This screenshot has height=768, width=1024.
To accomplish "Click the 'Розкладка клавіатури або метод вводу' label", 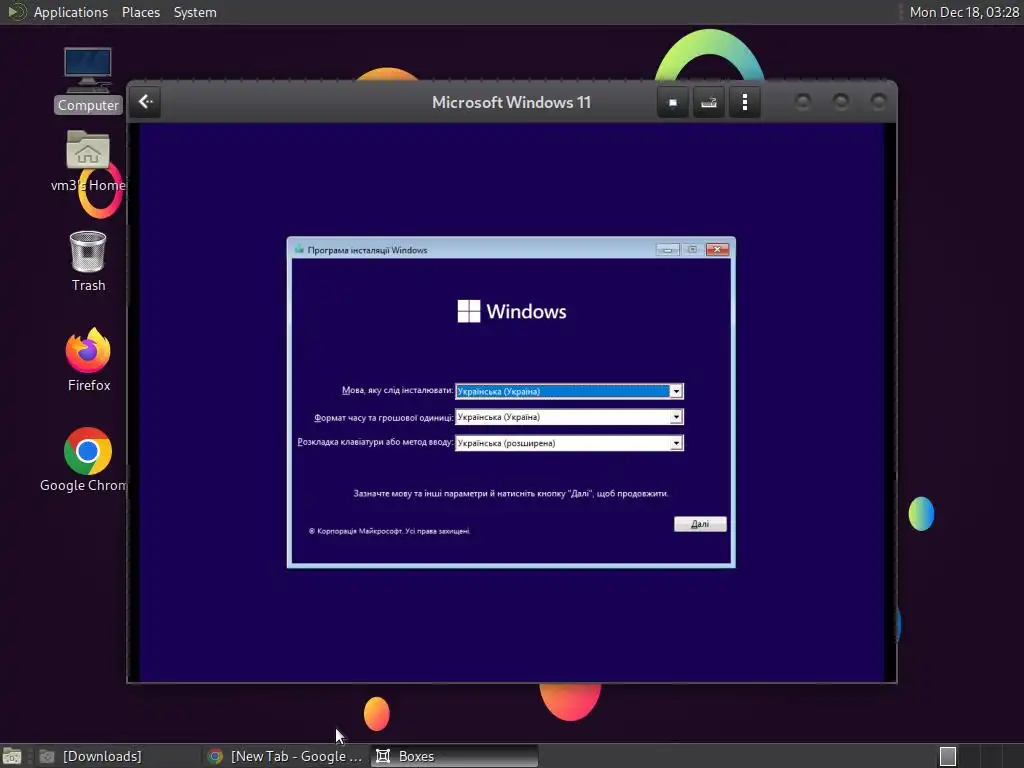I will coord(375,442).
